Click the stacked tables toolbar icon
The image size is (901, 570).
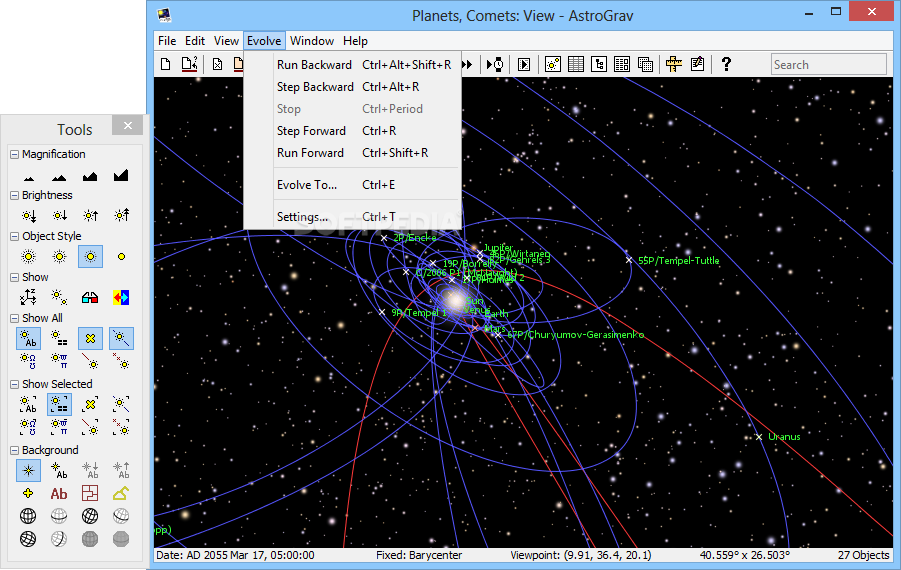pyautogui.click(x=645, y=64)
